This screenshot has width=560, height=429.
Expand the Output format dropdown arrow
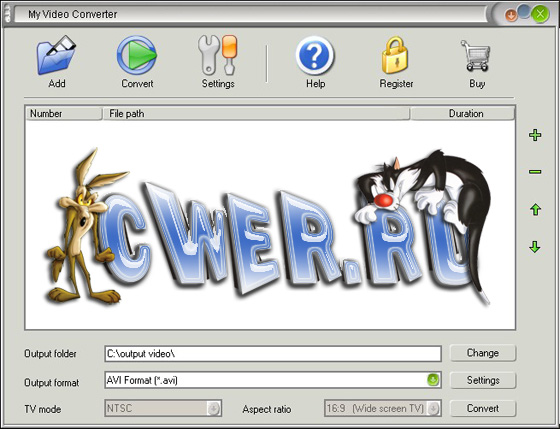(433, 379)
